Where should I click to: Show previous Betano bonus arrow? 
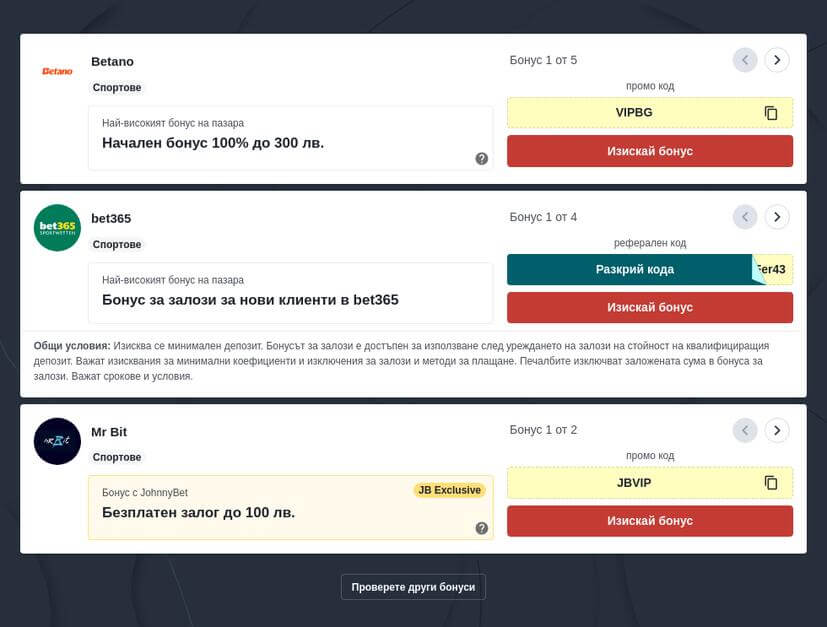pyautogui.click(x=745, y=60)
